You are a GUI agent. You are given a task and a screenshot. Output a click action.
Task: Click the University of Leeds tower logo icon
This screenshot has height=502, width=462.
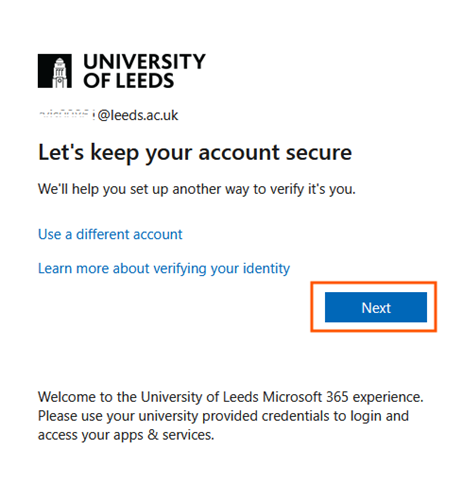click(54, 71)
